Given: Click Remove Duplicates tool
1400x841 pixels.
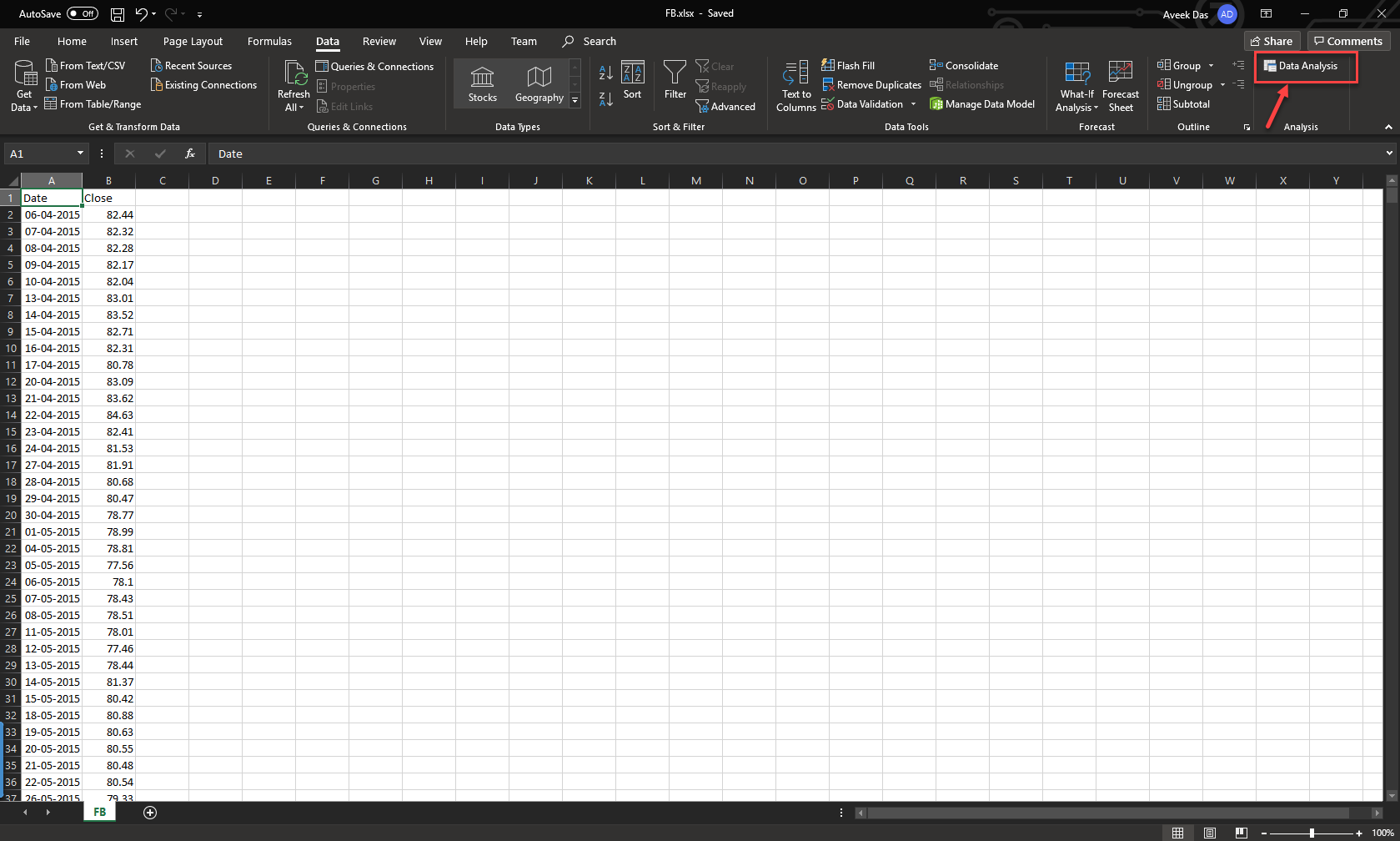Looking at the screenshot, I should (871, 85).
